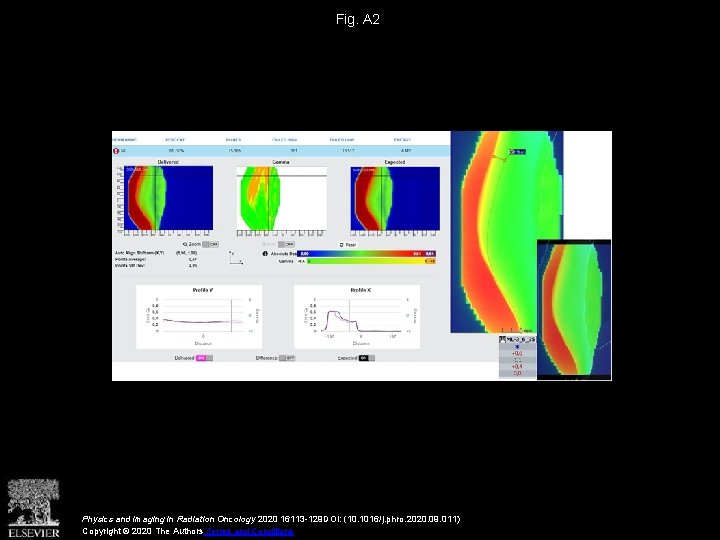Screen dimensions: 720x540
Task: Click the +0,6 value in the side table
Action: [x=517, y=354]
